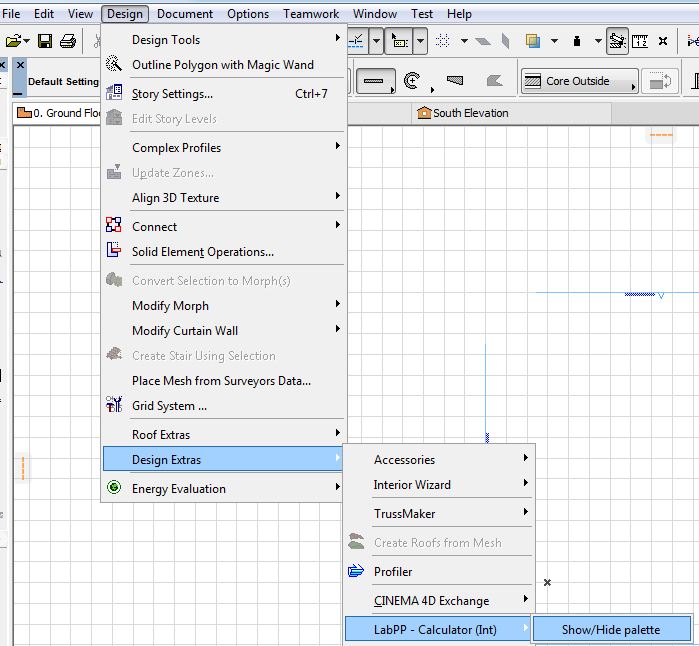Click the guide line snap toolbar icon
The height and width of the screenshot is (646, 699).
(x=356, y=41)
